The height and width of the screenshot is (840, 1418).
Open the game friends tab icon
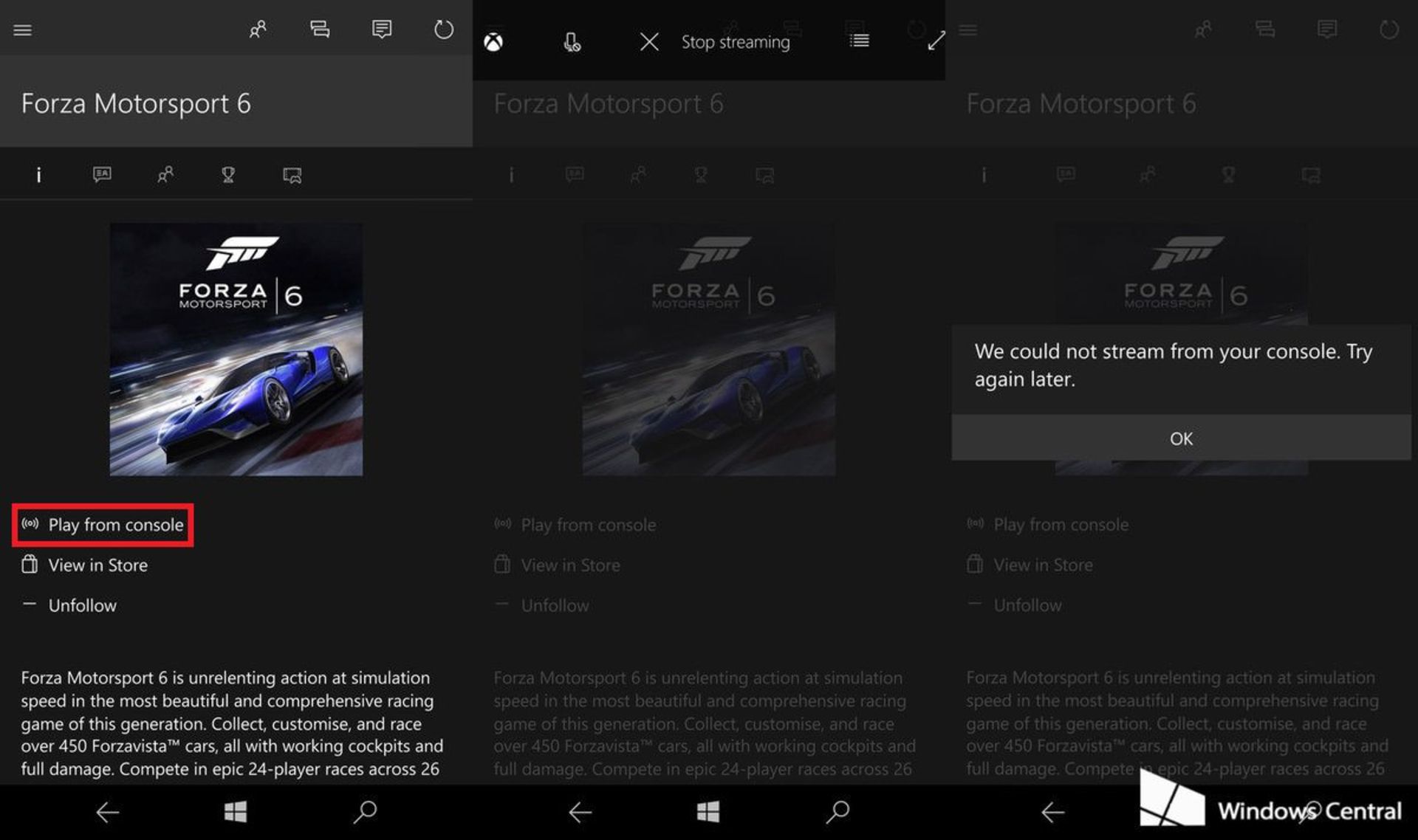click(165, 175)
